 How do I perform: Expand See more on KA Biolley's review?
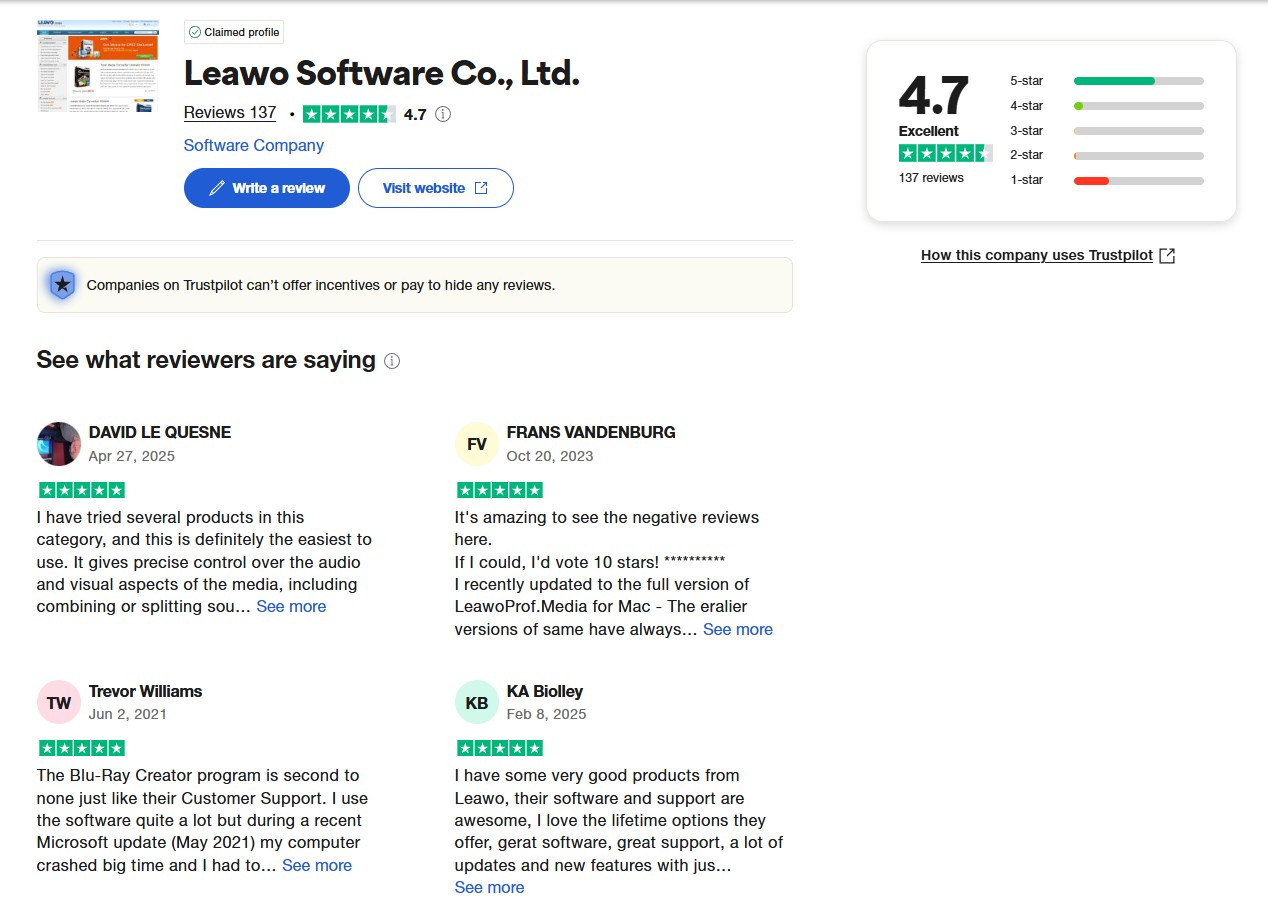click(x=489, y=887)
